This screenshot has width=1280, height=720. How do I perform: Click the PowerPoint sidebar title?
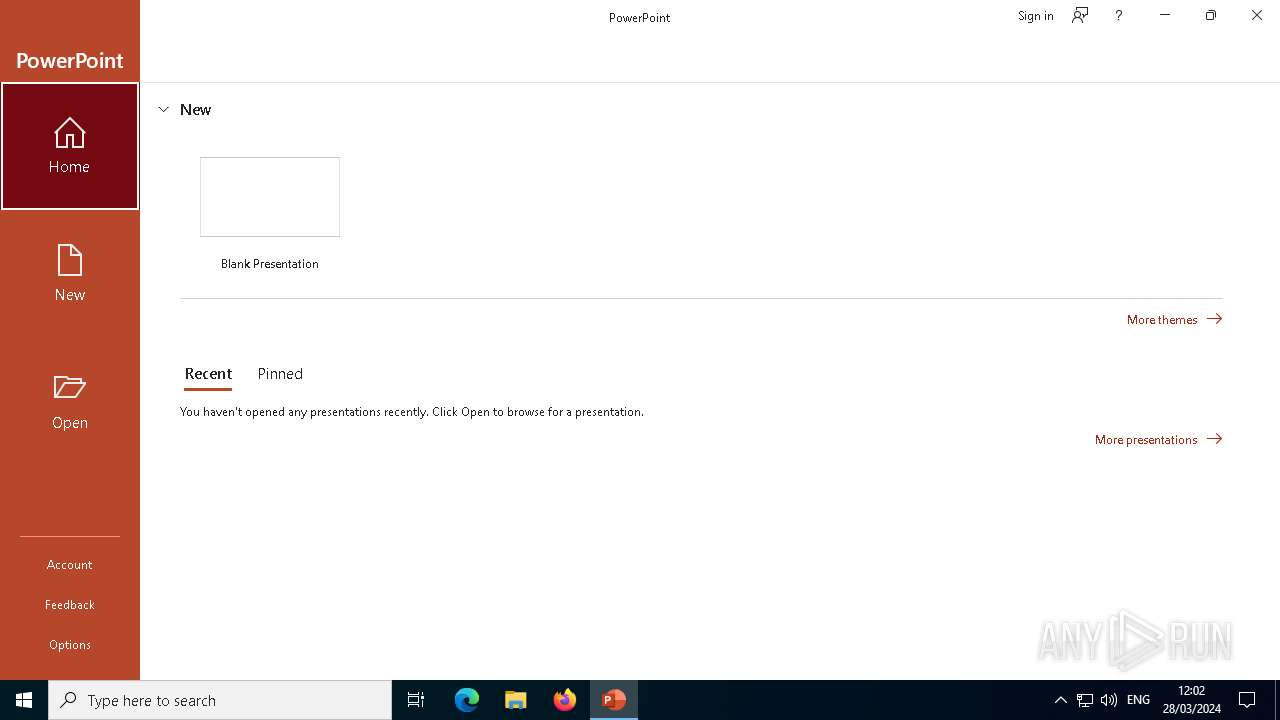coord(70,60)
